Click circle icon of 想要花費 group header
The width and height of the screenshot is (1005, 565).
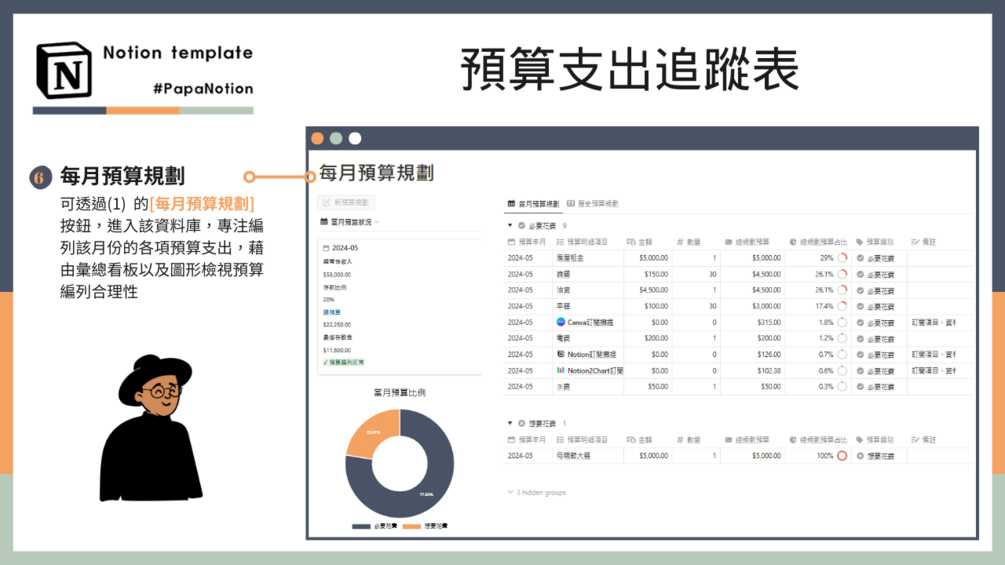click(x=521, y=423)
